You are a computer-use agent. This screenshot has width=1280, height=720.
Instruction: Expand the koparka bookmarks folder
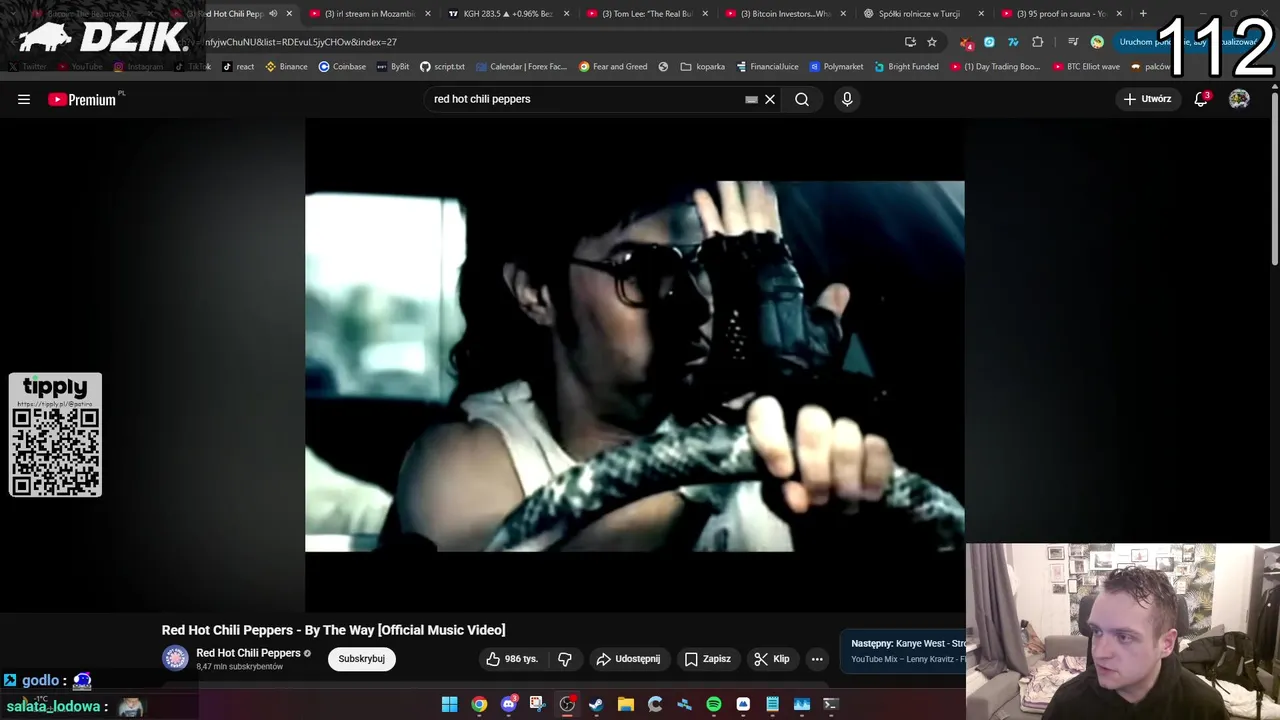coord(702,67)
